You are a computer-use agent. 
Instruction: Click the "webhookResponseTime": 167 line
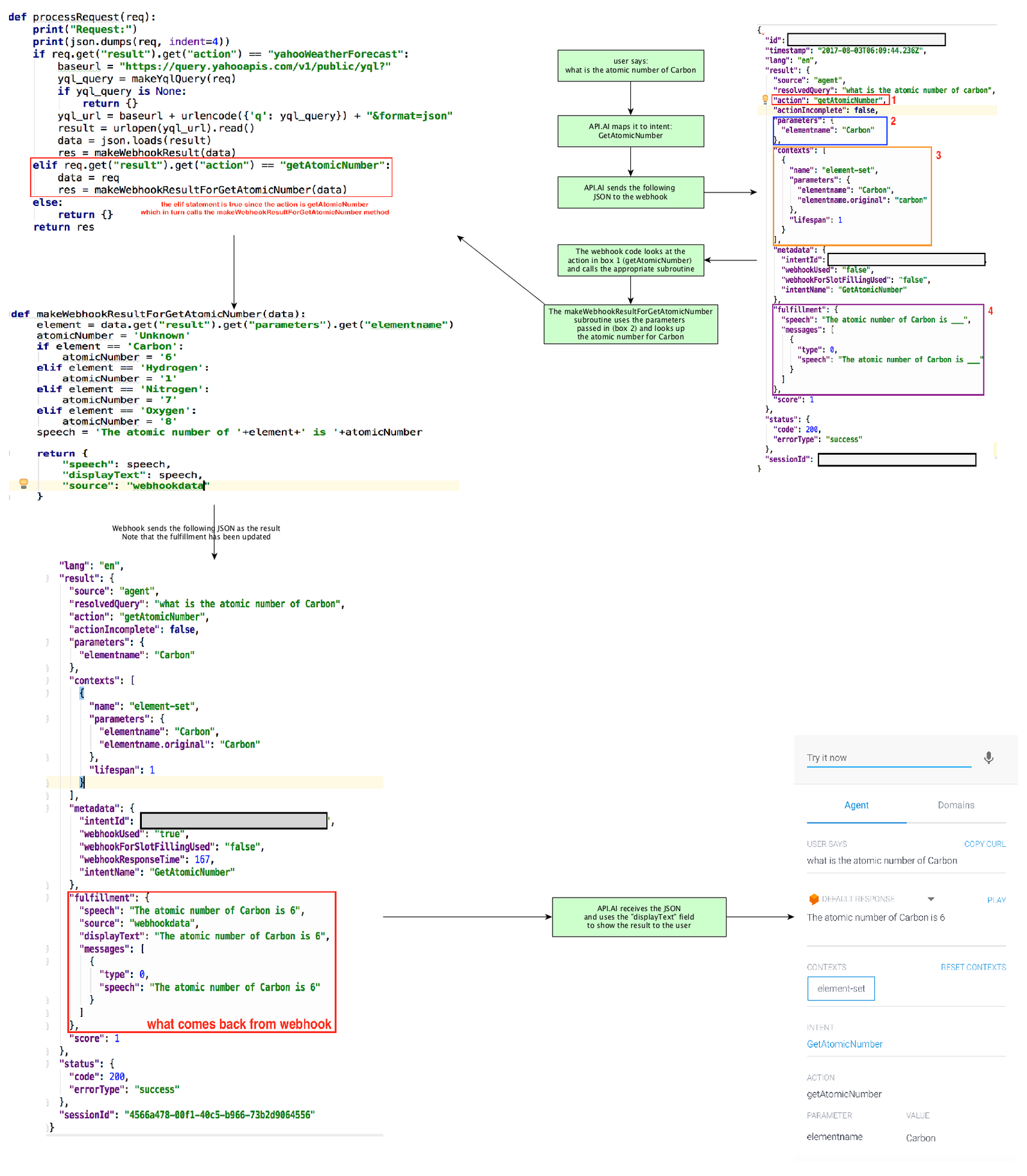click(x=146, y=859)
